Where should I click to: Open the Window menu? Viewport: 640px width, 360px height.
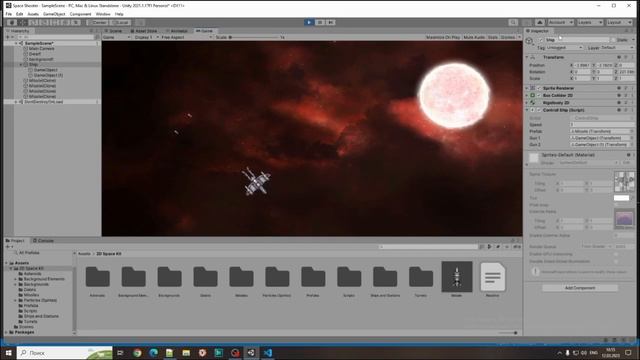(x=103, y=14)
